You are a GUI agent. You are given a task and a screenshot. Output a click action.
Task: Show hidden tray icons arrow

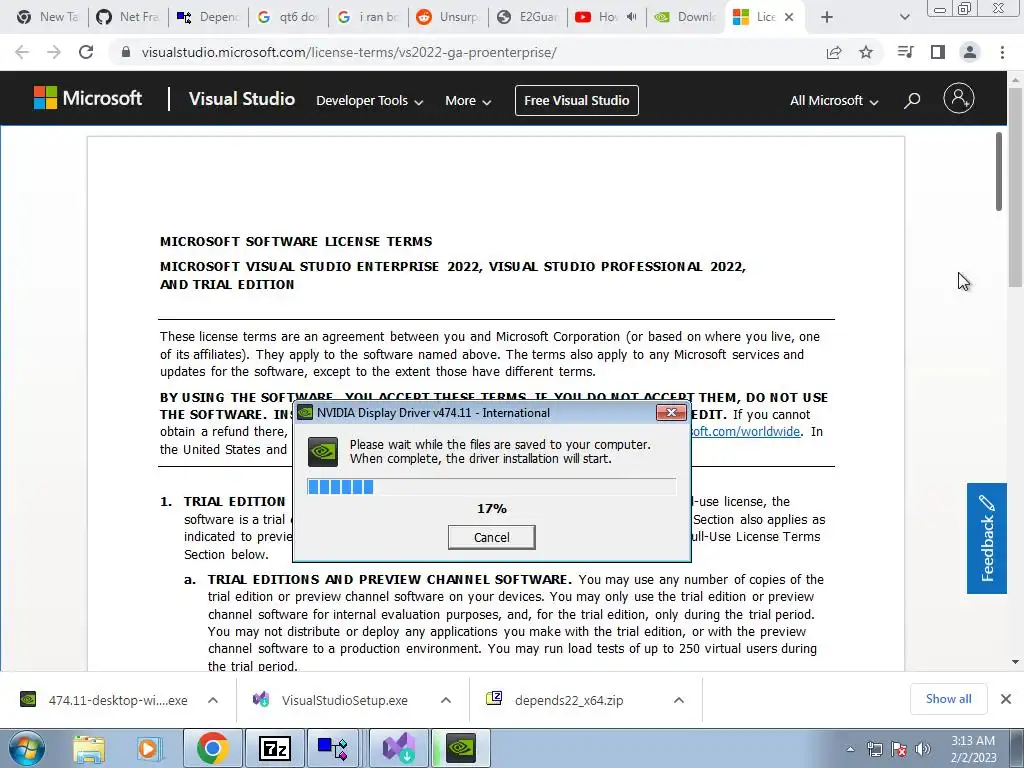(850, 749)
